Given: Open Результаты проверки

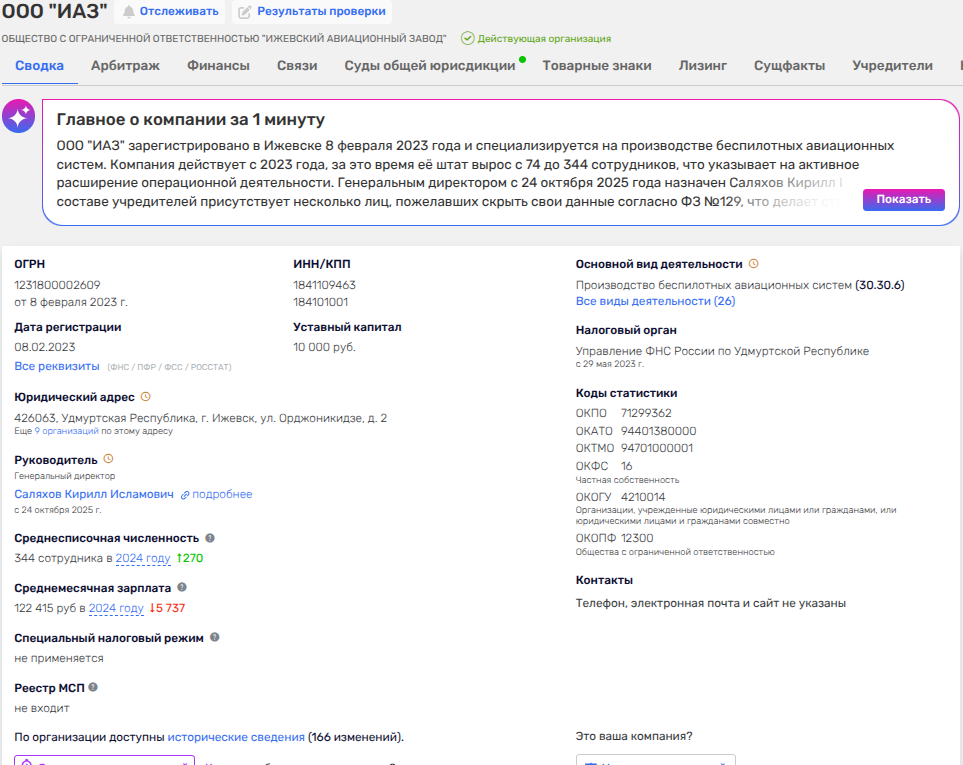Looking at the screenshot, I should tap(312, 12).
